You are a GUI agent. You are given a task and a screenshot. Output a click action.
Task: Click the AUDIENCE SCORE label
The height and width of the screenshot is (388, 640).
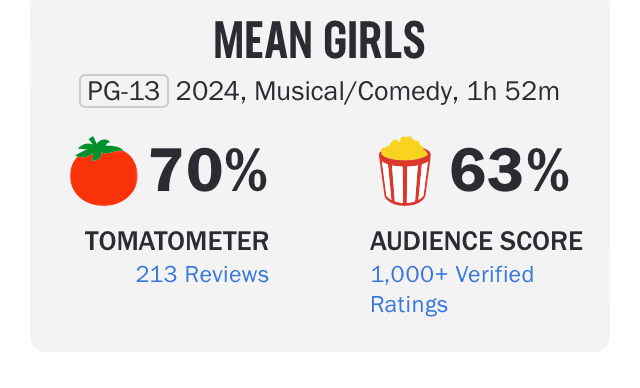476,241
